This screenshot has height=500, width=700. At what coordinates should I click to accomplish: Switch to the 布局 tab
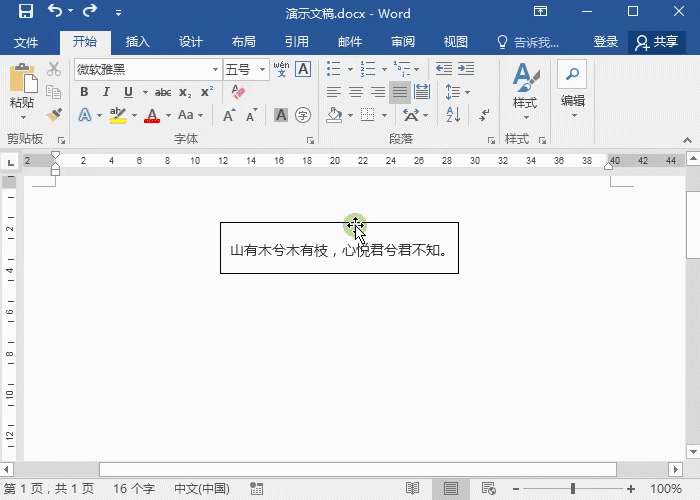pyautogui.click(x=244, y=42)
